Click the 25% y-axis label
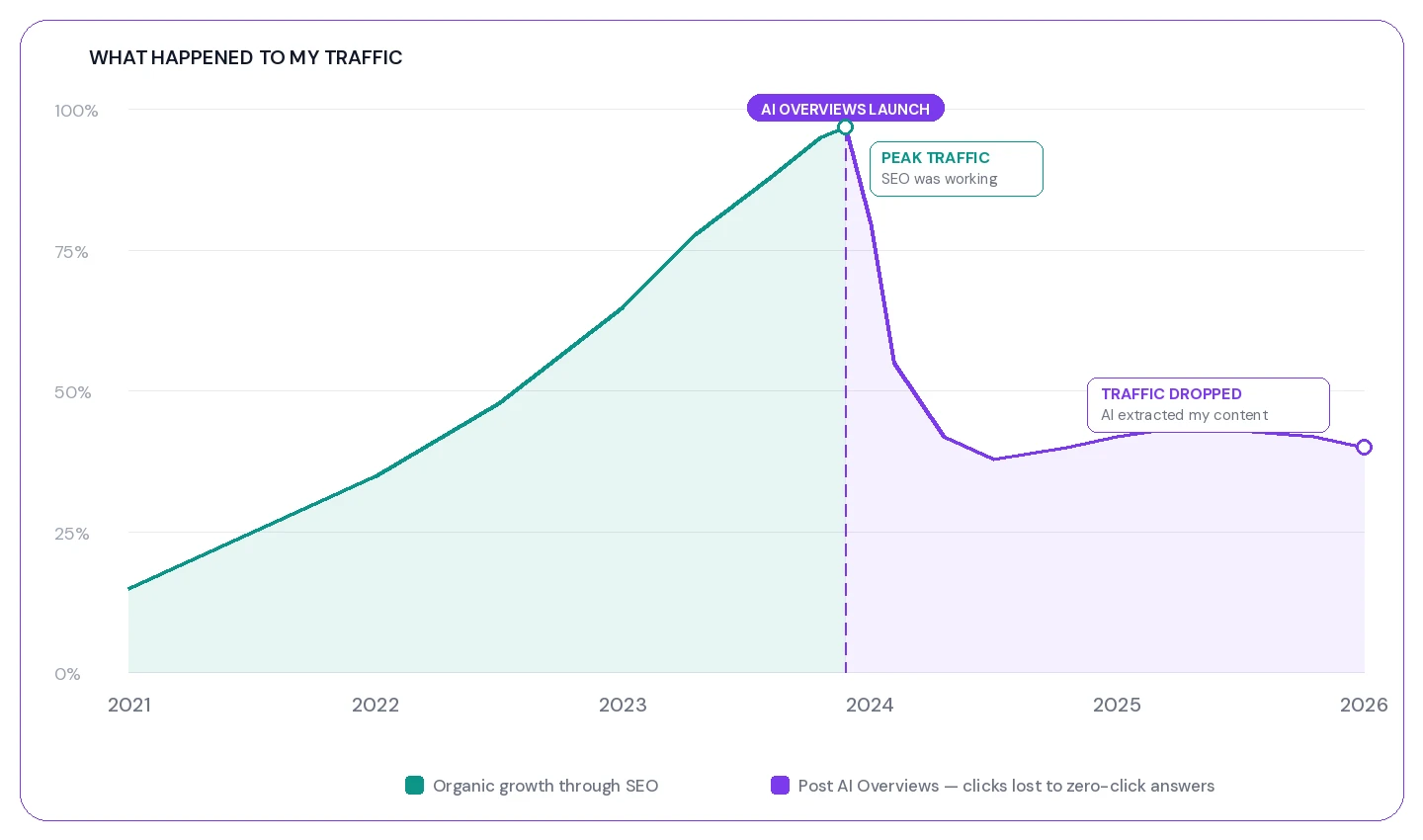Viewport: 1423px width, 840px height. (71, 534)
